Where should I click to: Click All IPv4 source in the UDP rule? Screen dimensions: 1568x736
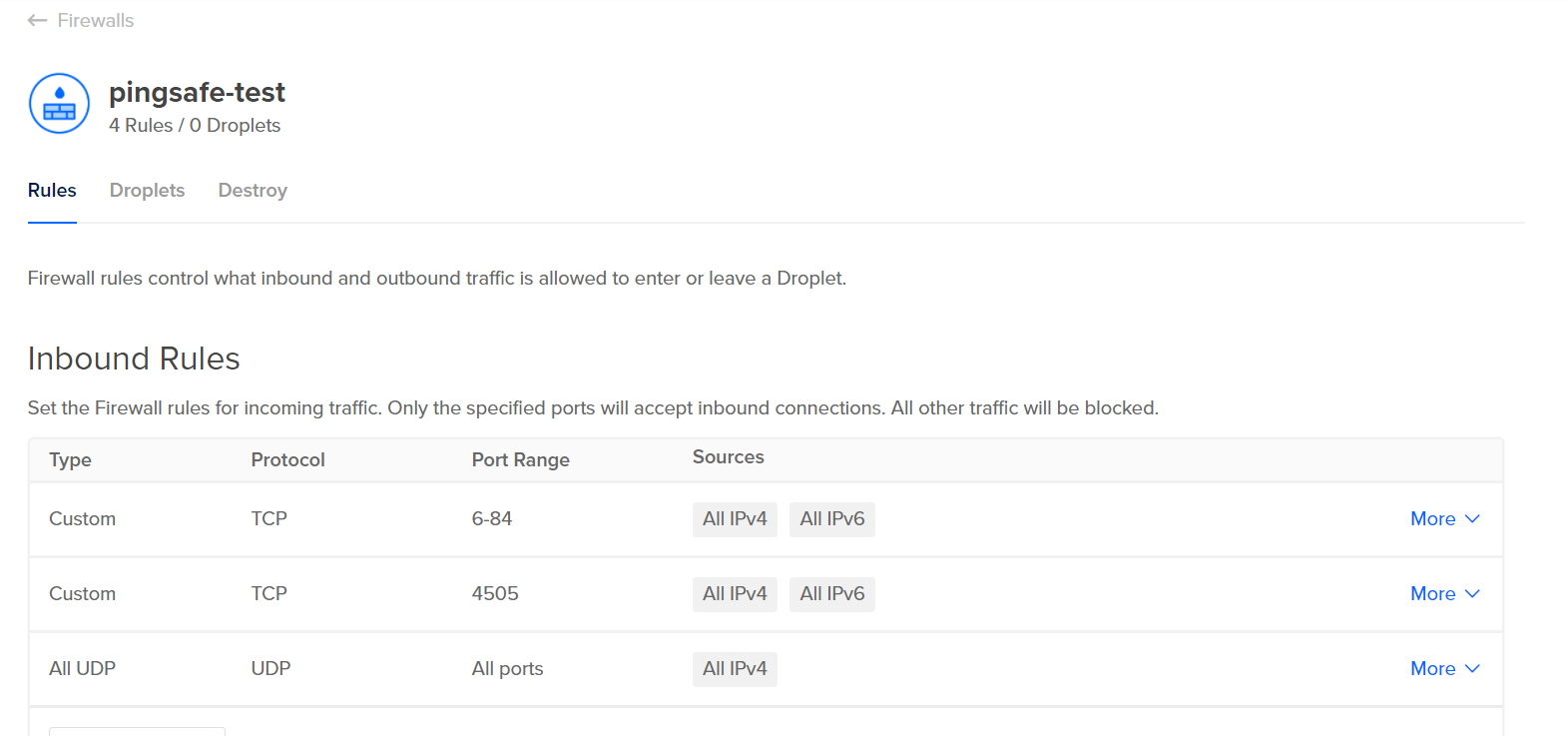(735, 669)
